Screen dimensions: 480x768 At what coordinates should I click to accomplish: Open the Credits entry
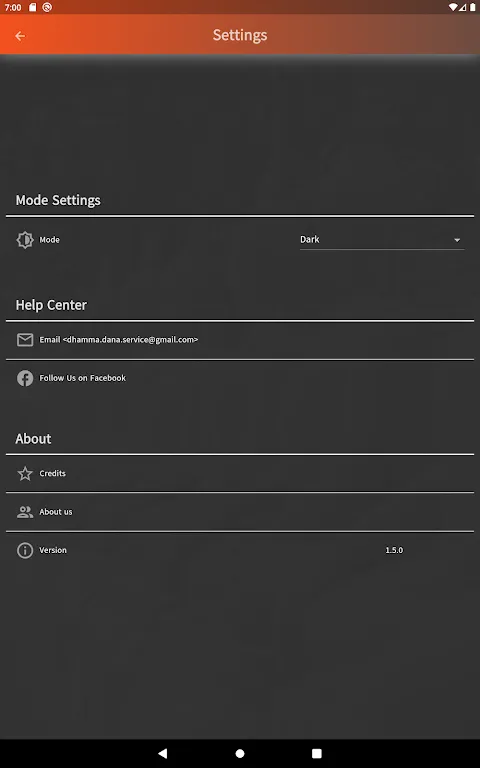click(x=240, y=474)
